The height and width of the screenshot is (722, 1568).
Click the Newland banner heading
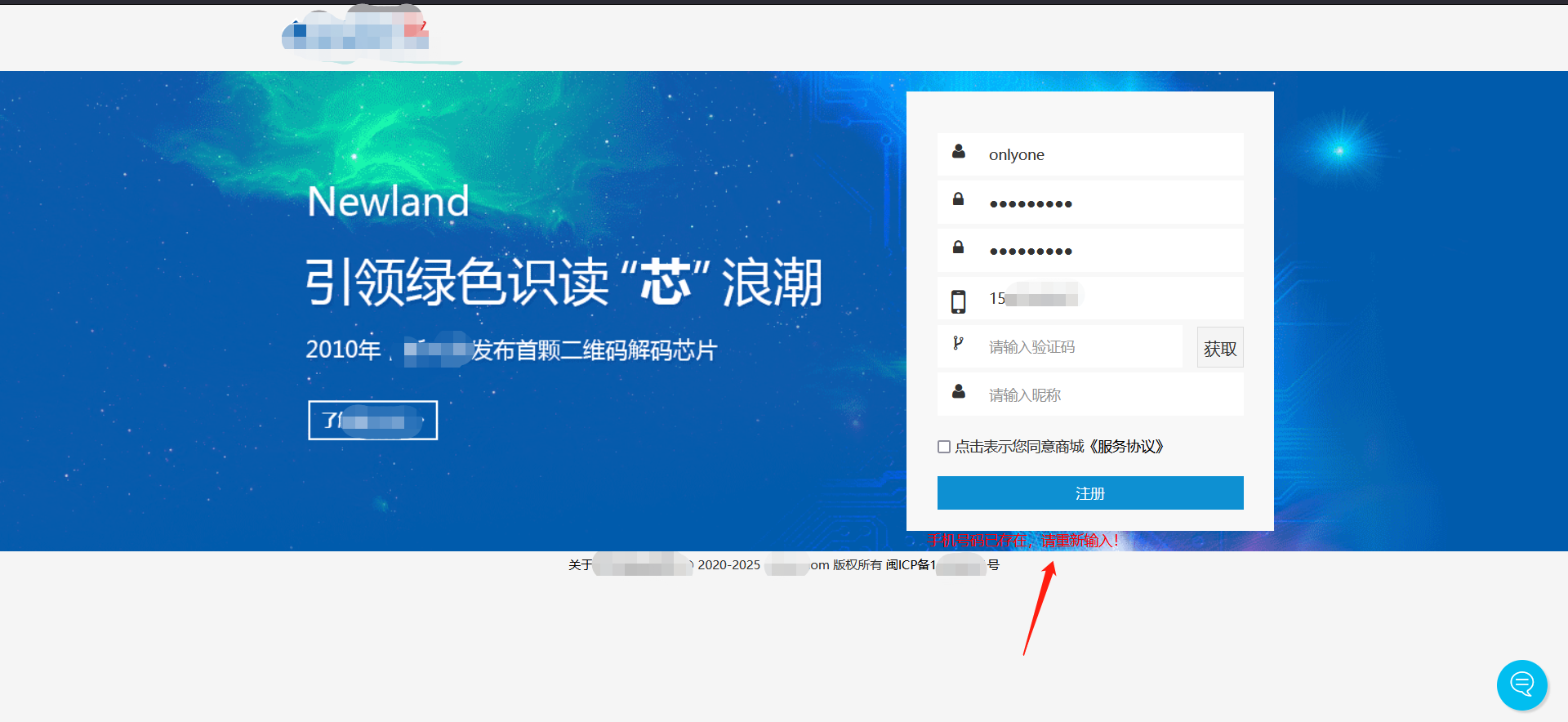pyautogui.click(x=388, y=202)
